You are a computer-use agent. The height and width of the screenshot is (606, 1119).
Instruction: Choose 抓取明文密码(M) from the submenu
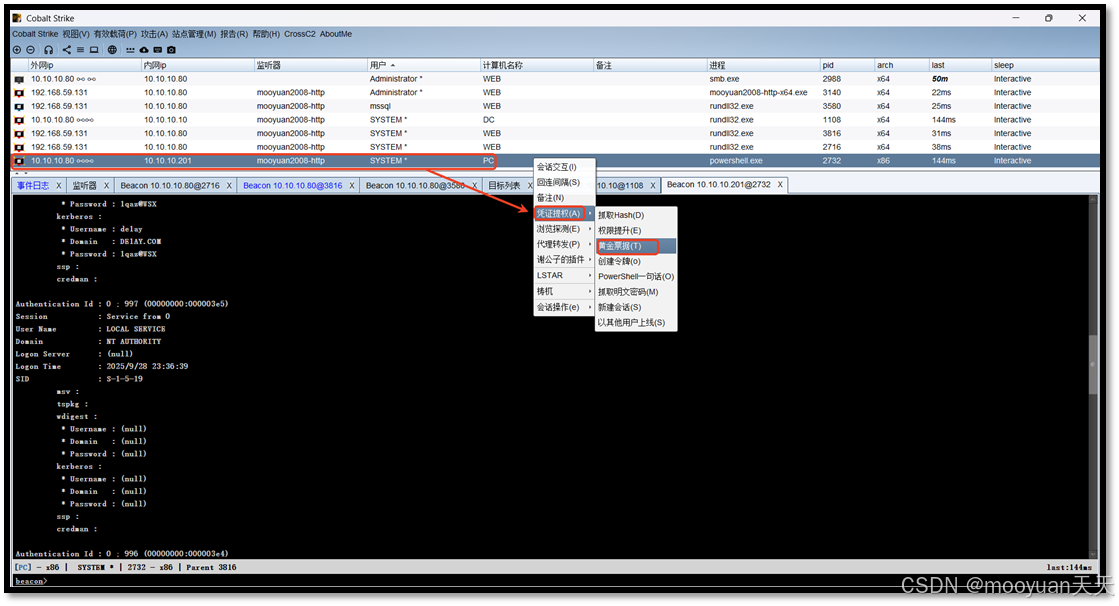(x=635, y=292)
